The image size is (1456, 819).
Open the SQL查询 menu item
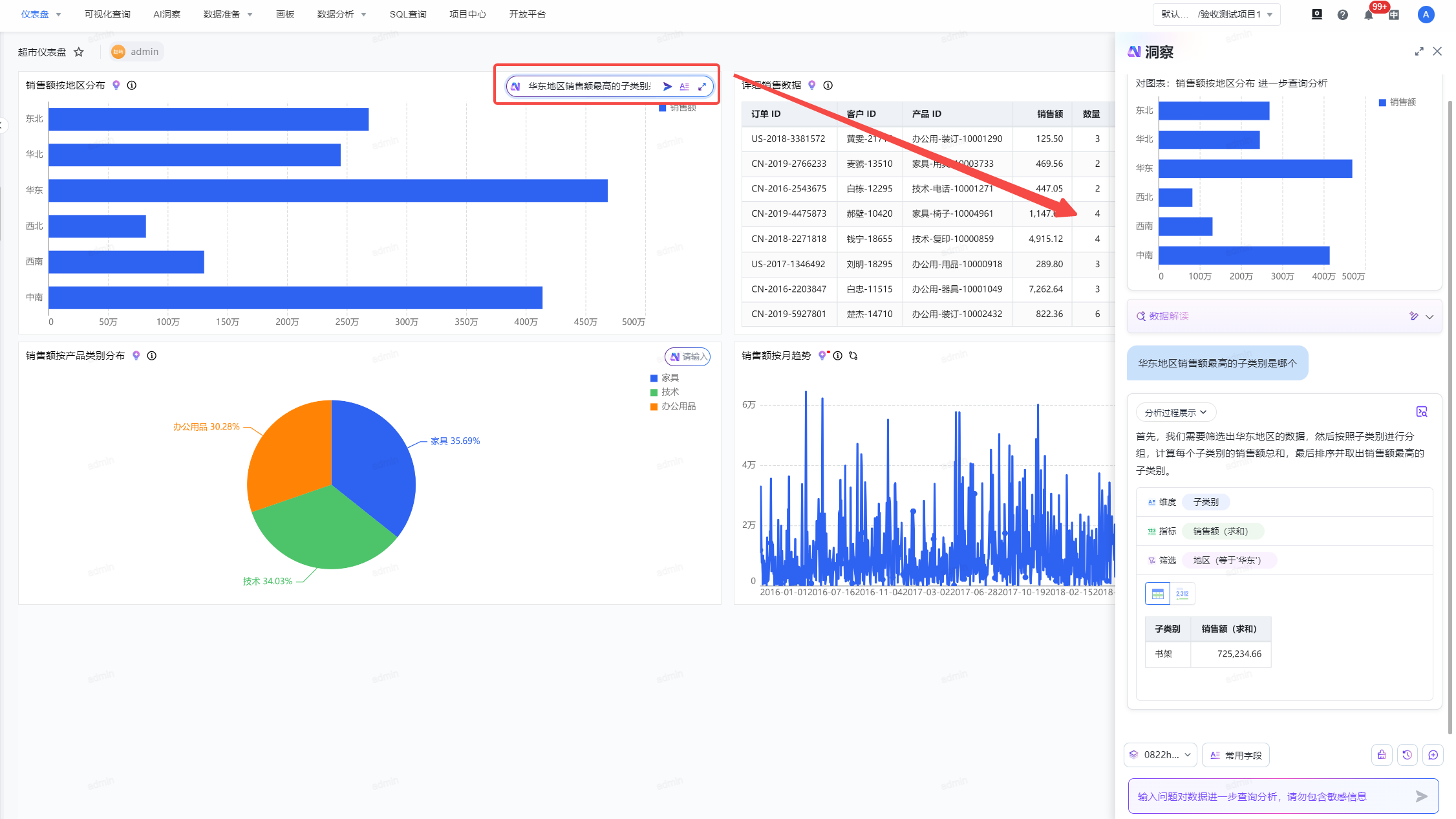[408, 14]
